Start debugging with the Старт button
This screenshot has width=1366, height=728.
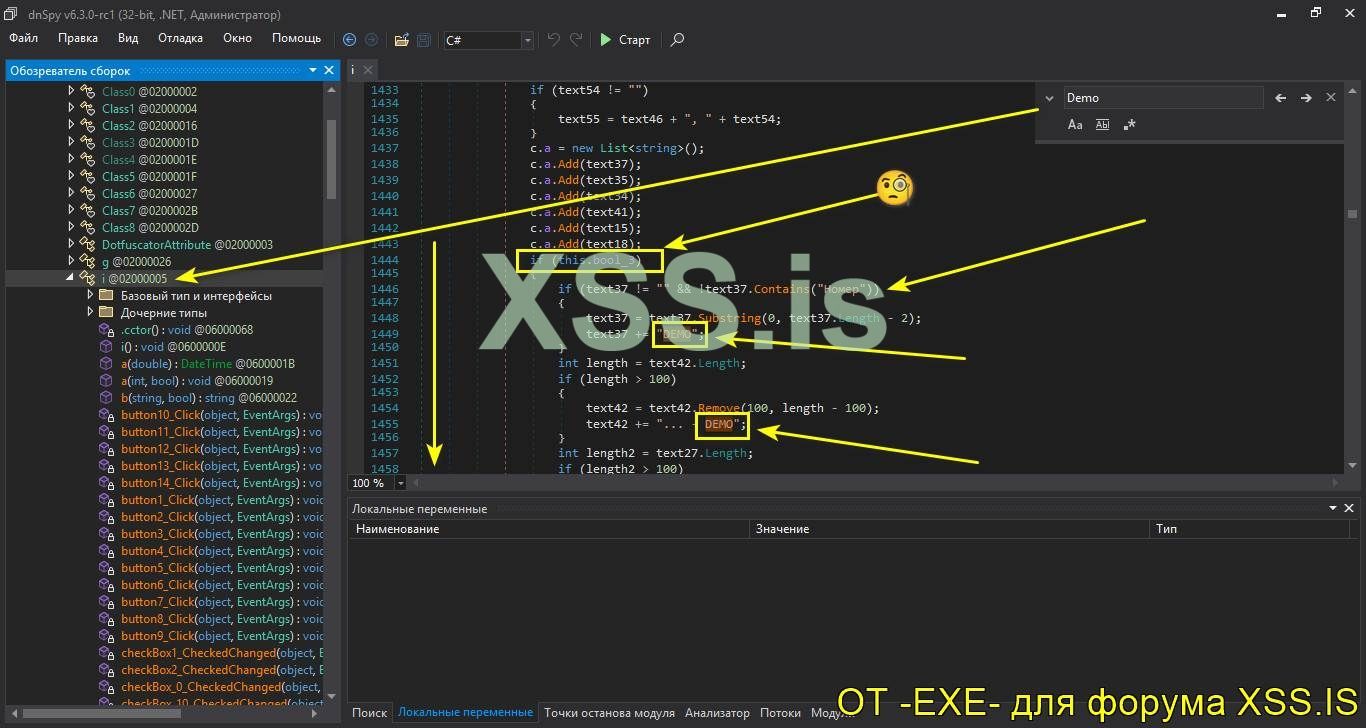625,40
